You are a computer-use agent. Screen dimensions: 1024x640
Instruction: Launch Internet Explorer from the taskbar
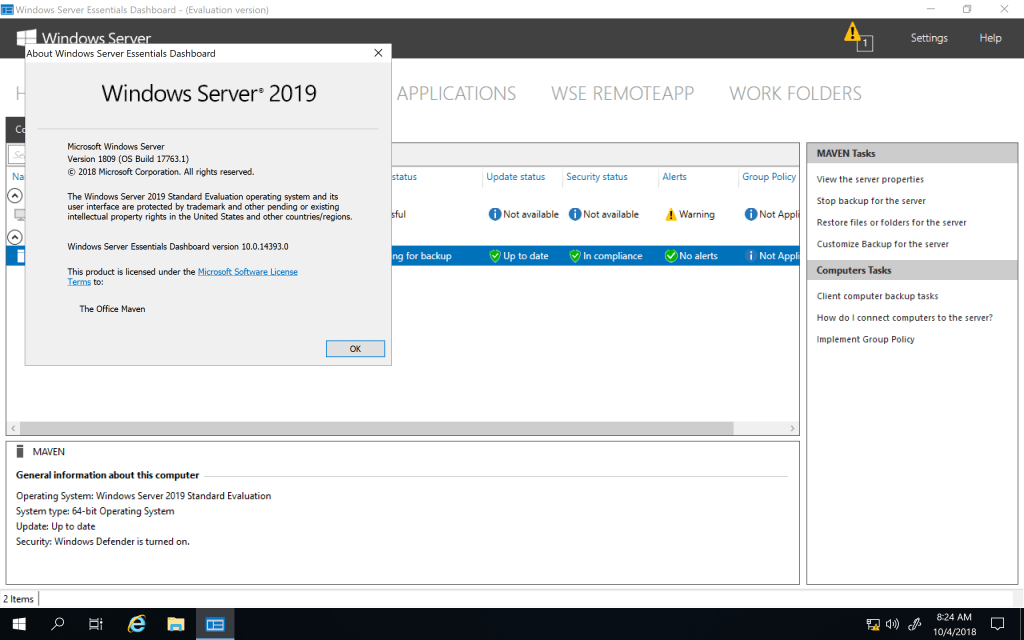(x=137, y=624)
